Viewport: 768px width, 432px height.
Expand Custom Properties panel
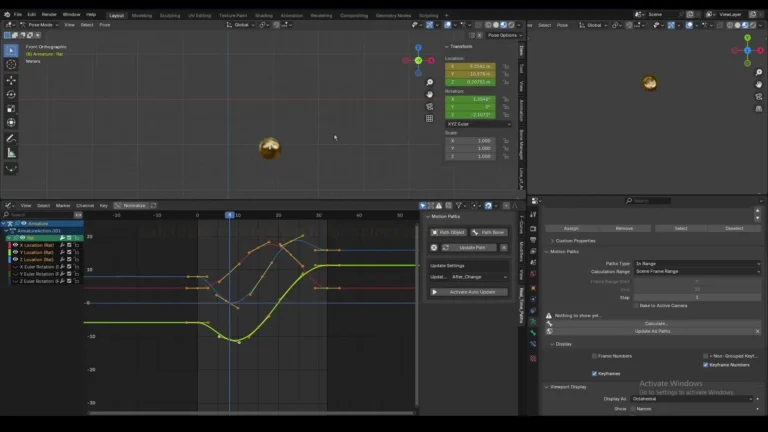(x=573, y=241)
